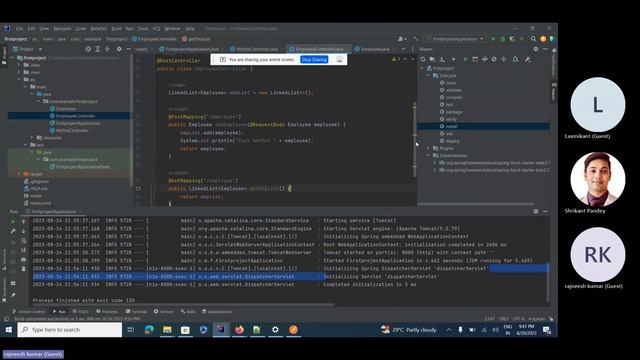Click scroll down arrow in Run console

tap(24, 231)
